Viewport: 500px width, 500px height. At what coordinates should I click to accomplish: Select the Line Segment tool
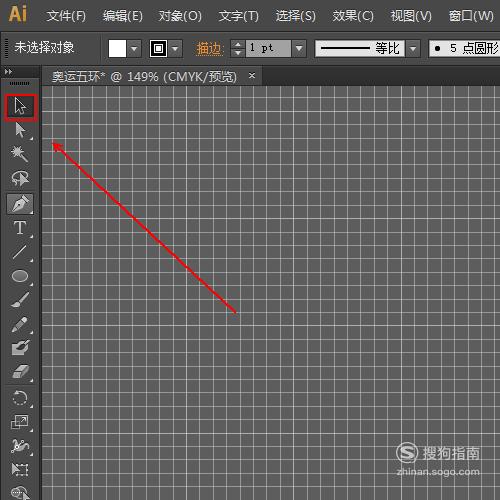[x=20, y=252]
